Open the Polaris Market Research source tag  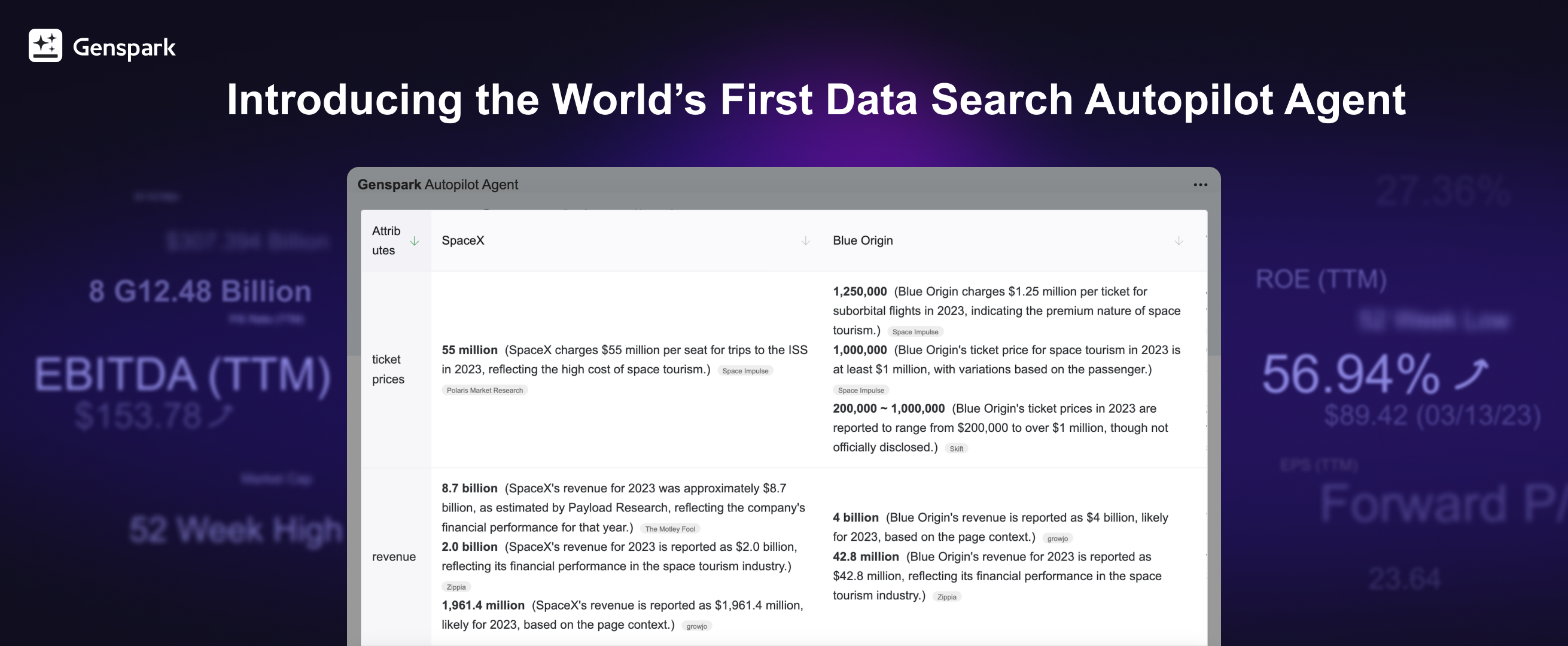click(484, 390)
